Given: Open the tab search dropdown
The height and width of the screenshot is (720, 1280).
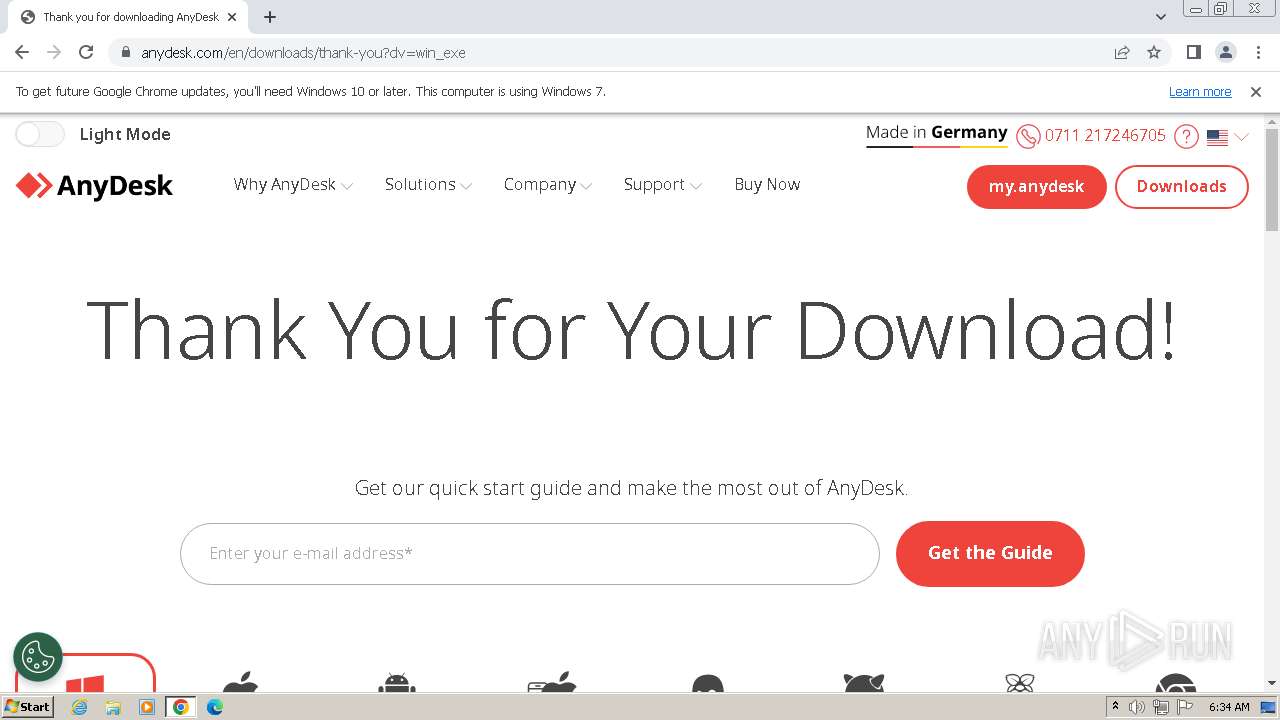Looking at the screenshot, I should coord(1161,17).
